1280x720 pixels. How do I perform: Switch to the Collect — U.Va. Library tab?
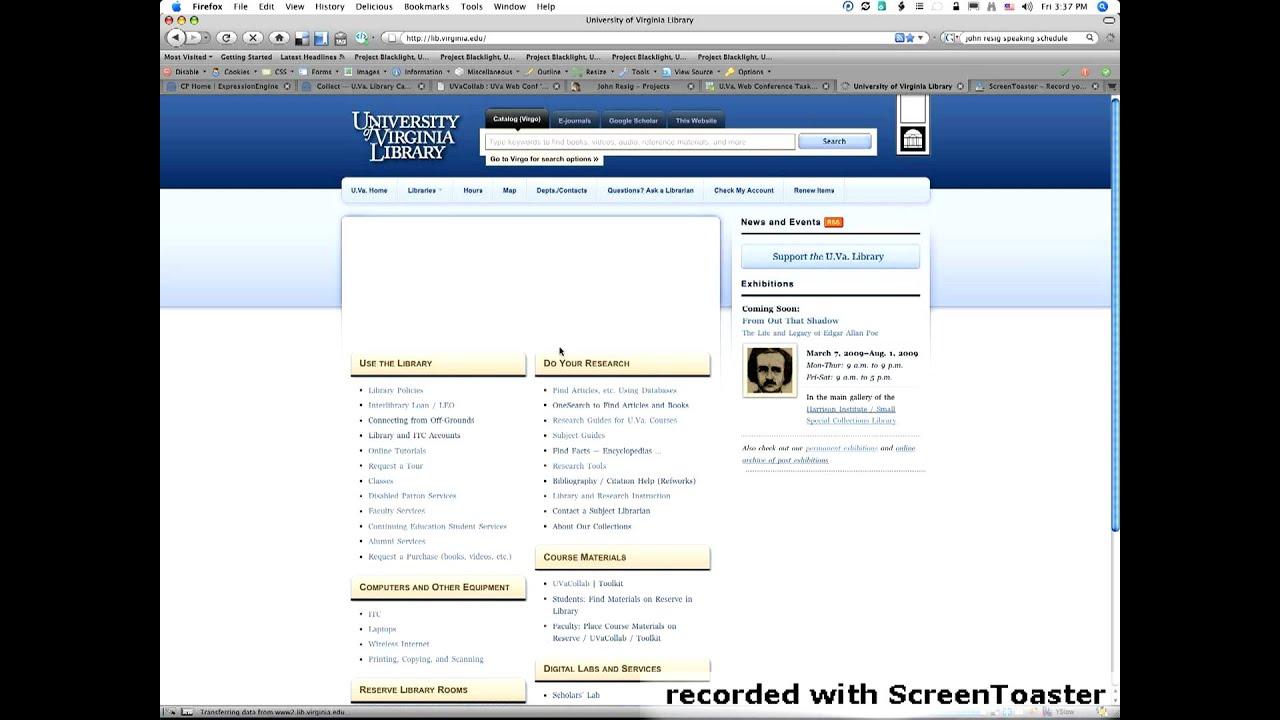tap(363, 87)
